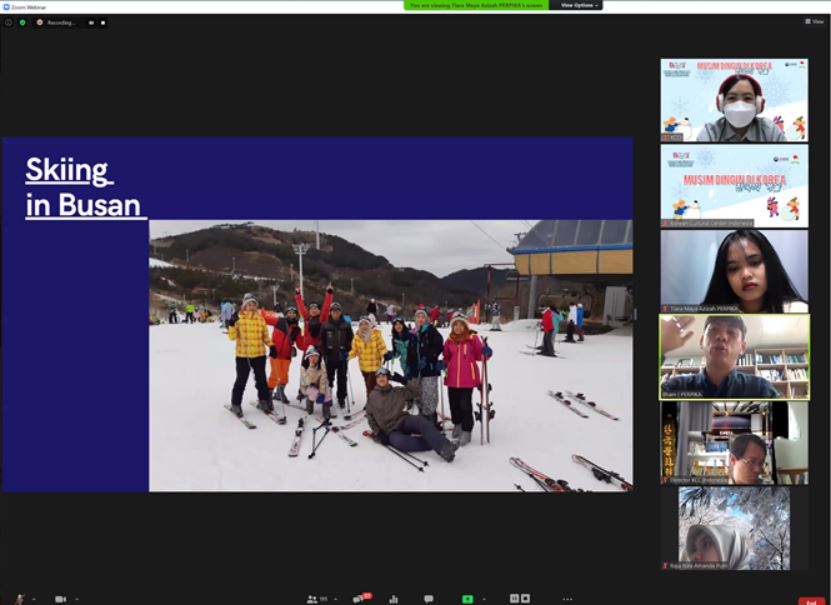The image size is (831, 605).
Task: Toggle the video camera on or off
Action: pyautogui.click(x=60, y=599)
